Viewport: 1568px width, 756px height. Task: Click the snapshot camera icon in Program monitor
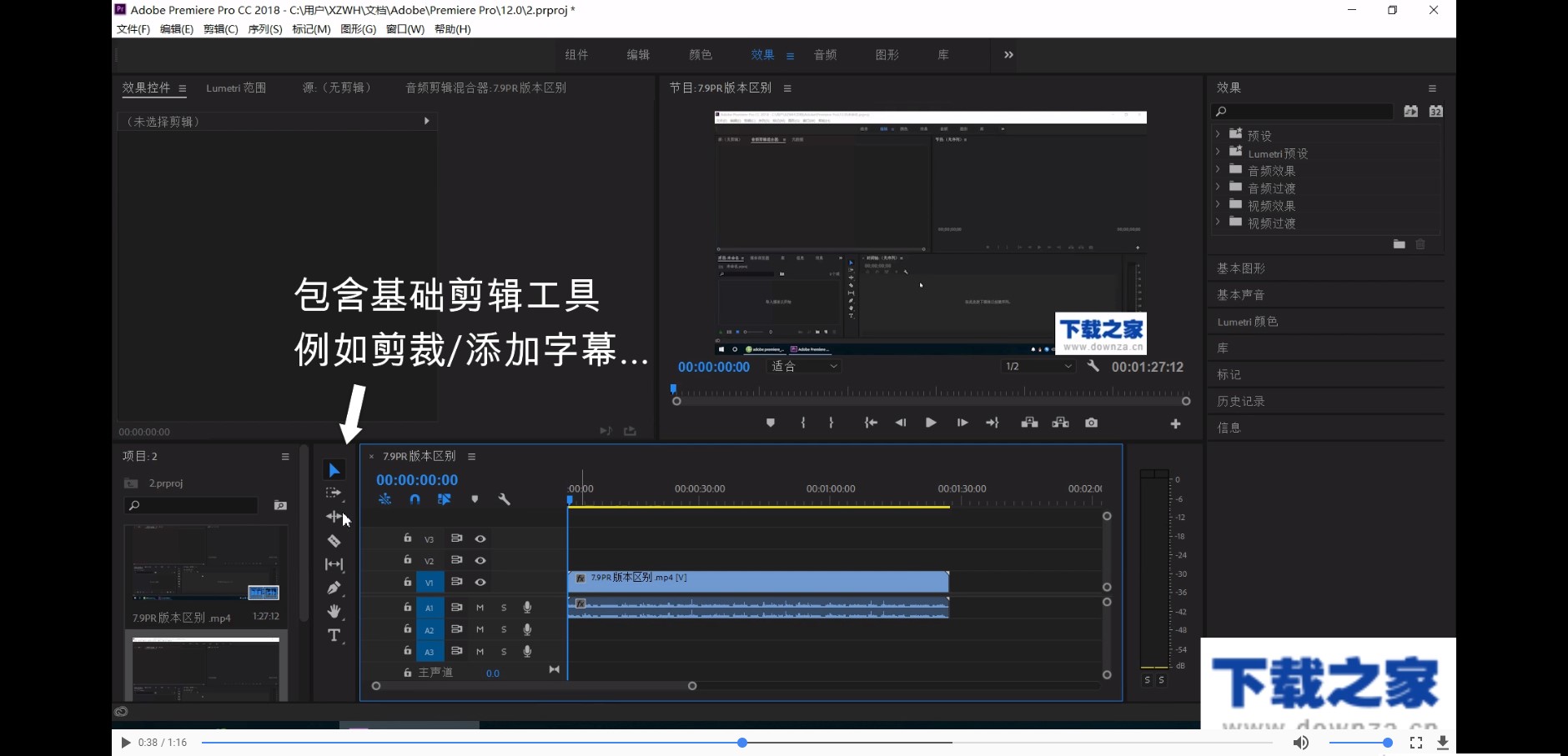(1090, 423)
